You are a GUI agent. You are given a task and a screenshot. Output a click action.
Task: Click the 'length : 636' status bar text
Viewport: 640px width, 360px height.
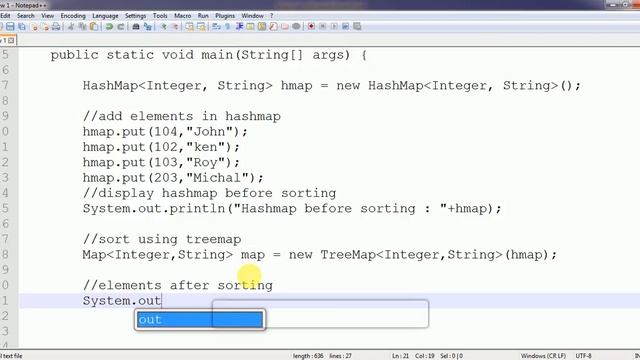click(x=308, y=356)
